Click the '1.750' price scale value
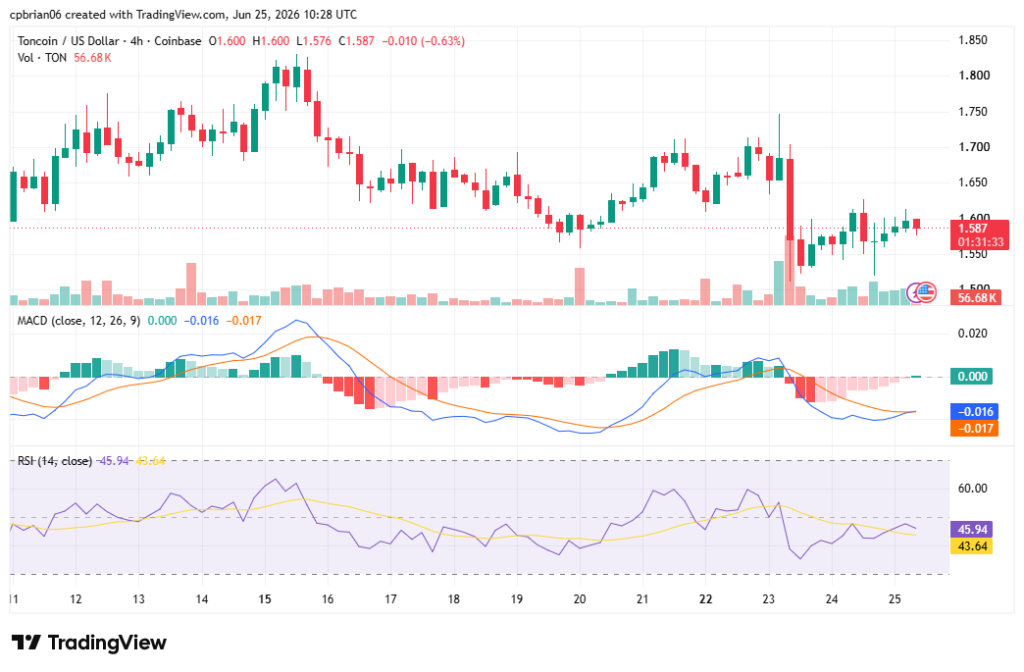1024x672 pixels. tap(972, 112)
